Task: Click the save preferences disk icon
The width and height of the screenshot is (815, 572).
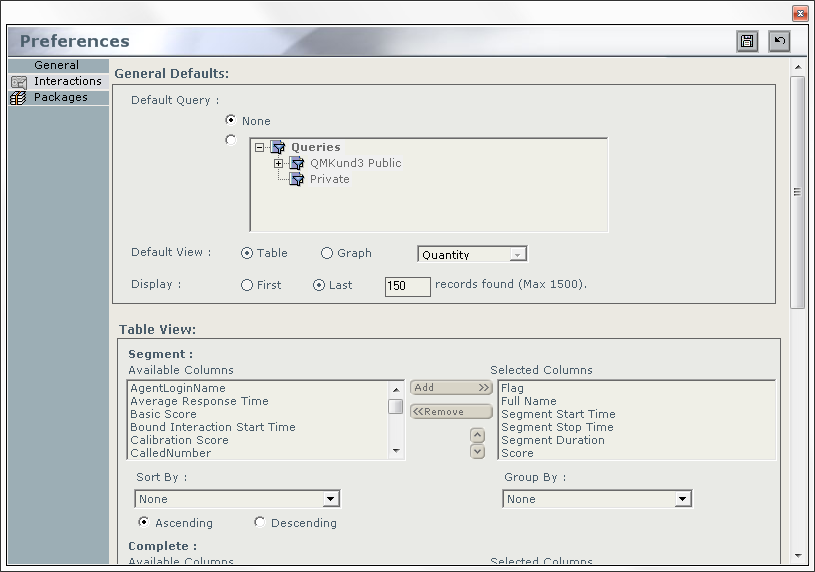Action: tap(747, 41)
